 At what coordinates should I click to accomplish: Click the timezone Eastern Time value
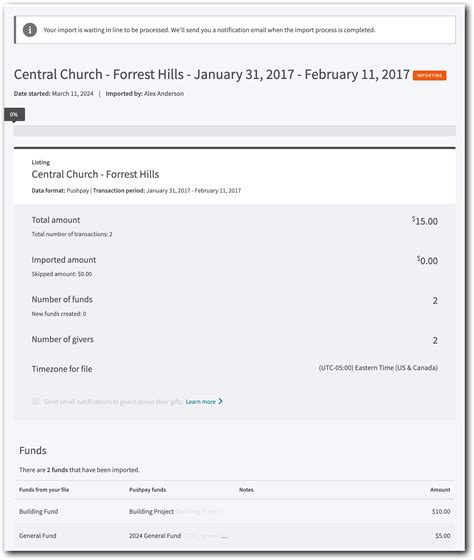pyautogui.click(x=378, y=368)
